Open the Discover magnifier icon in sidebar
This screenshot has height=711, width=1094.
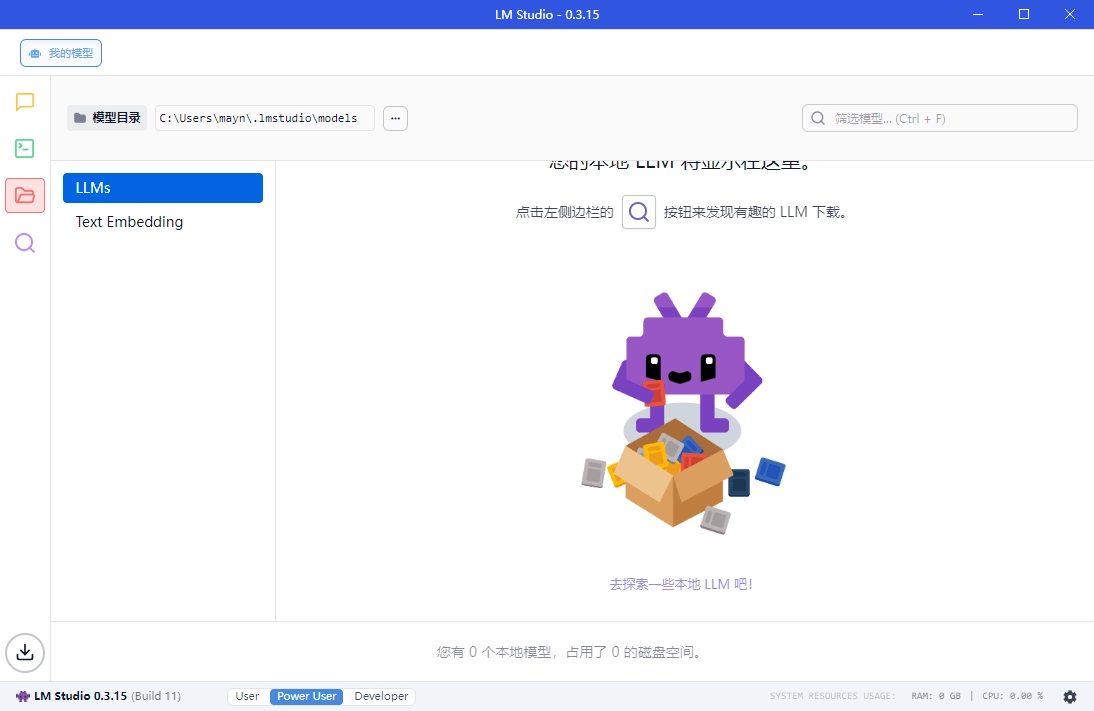(x=24, y=243)
